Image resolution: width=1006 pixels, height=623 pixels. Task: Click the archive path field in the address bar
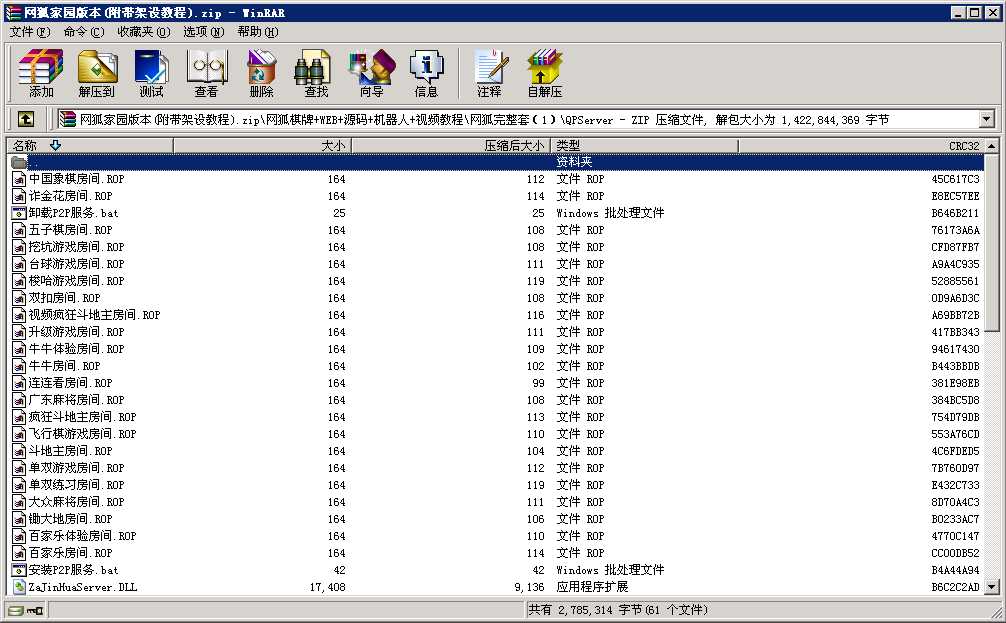[516, 119]
